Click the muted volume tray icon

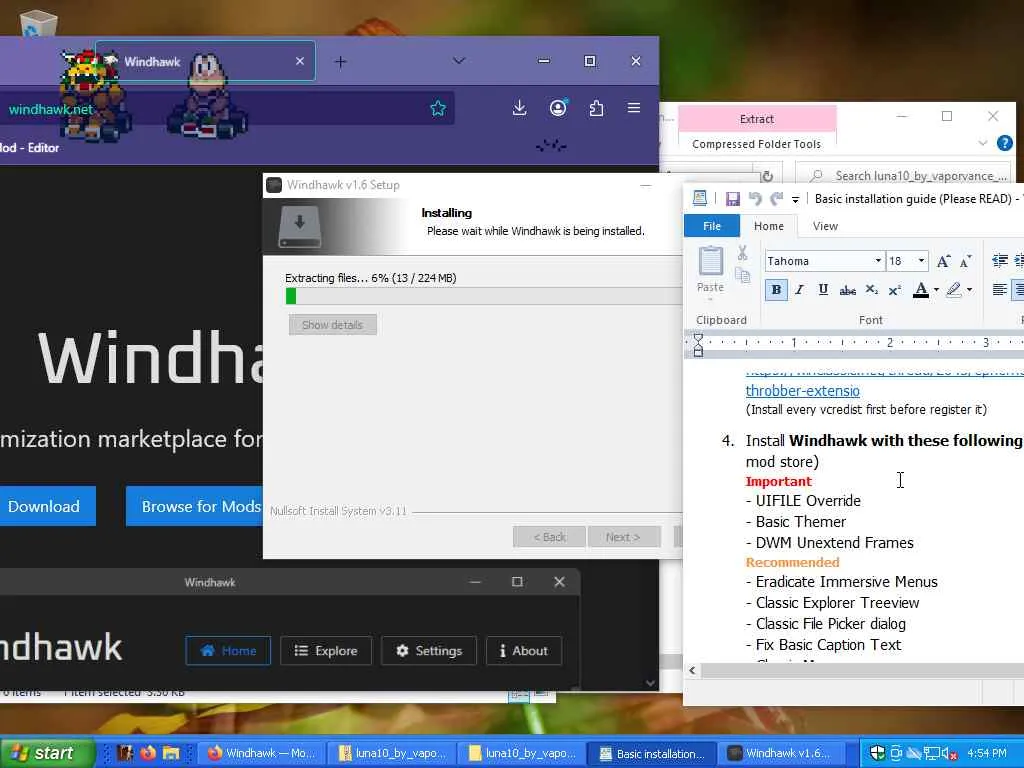950,754
